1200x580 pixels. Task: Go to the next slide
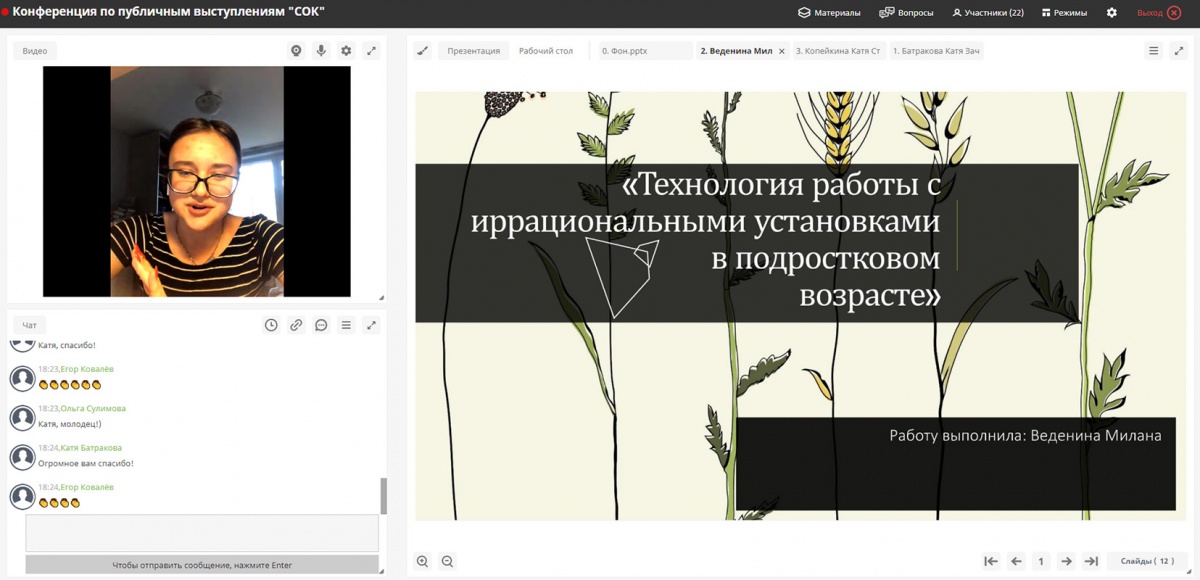click(x=1066, y=562)
